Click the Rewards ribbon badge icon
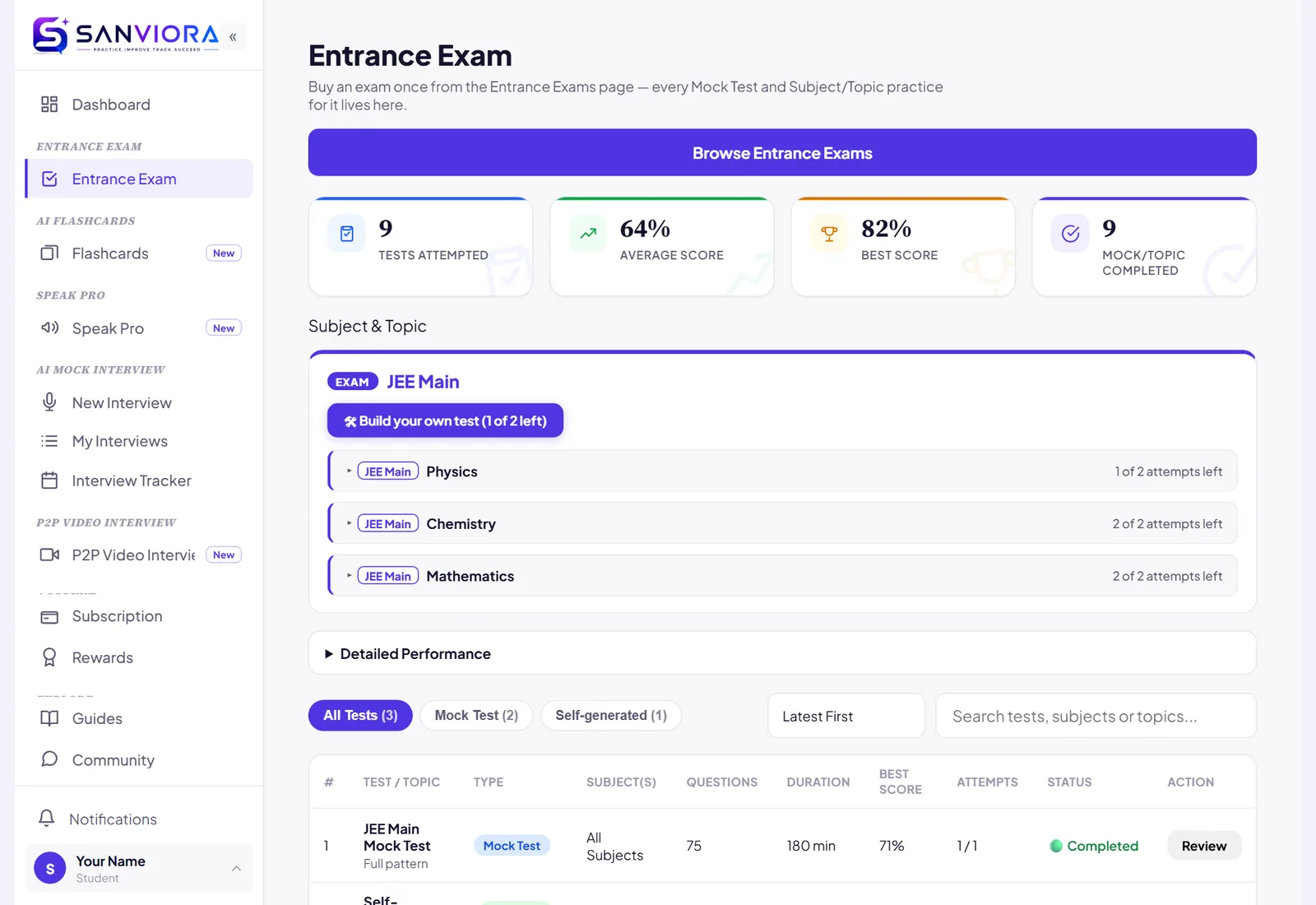The image size is (1316, 905). coord(49,657)
